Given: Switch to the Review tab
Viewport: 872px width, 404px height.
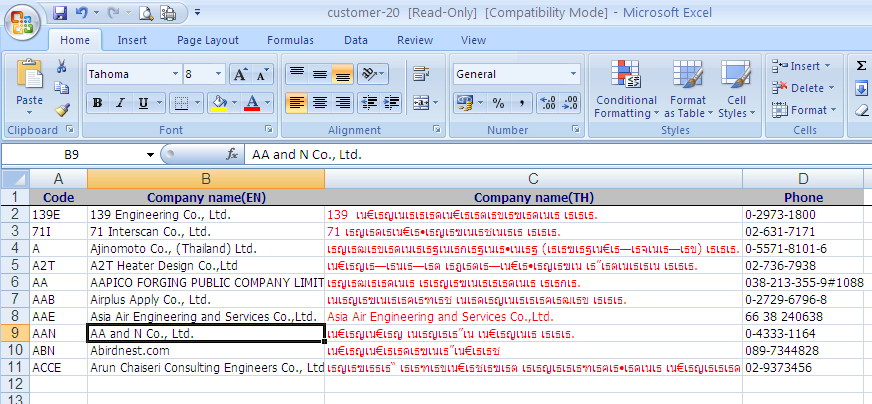Looking at the screenshot, I should point(415,40).
